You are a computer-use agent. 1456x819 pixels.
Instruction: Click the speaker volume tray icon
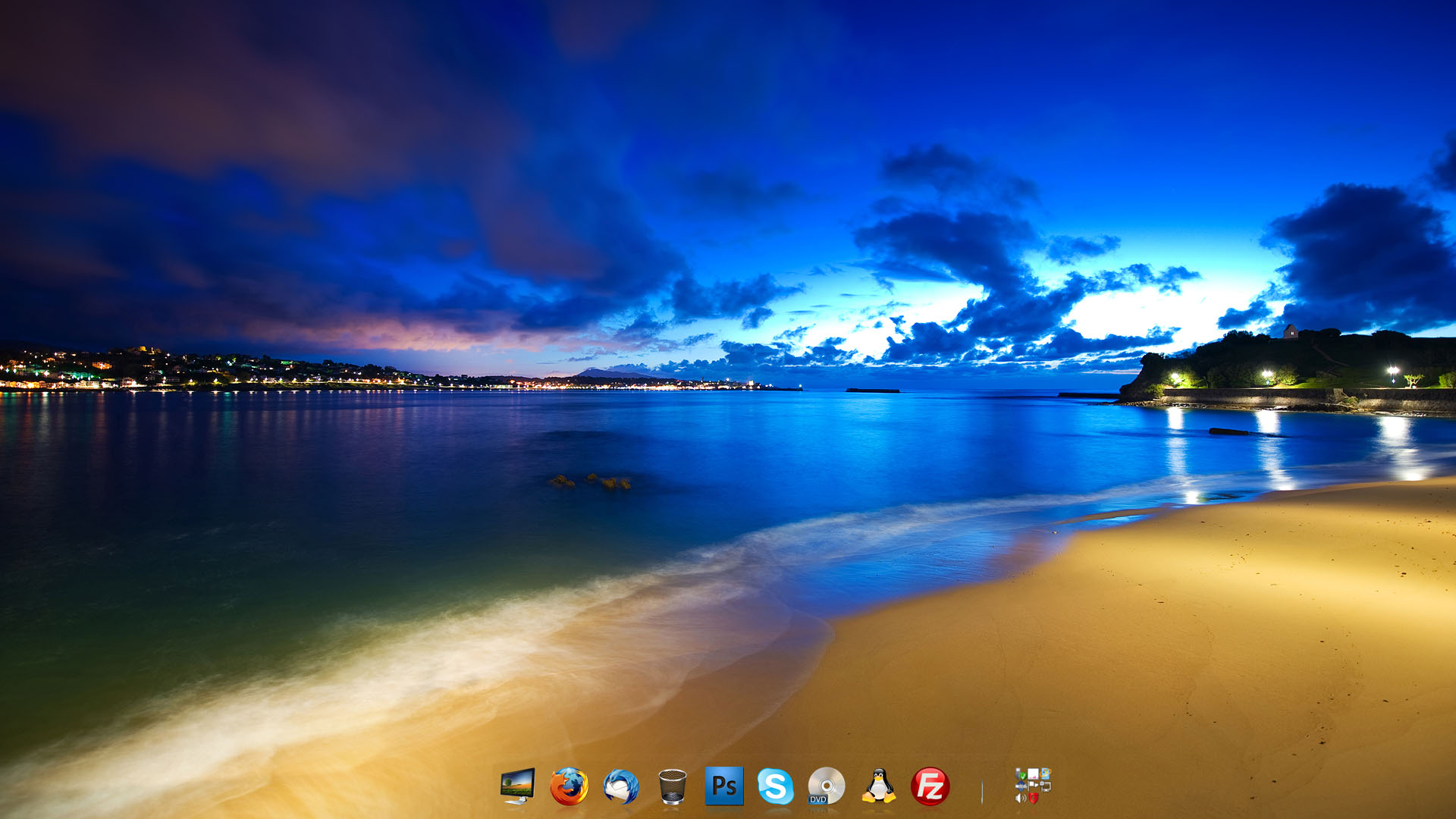1021,798
